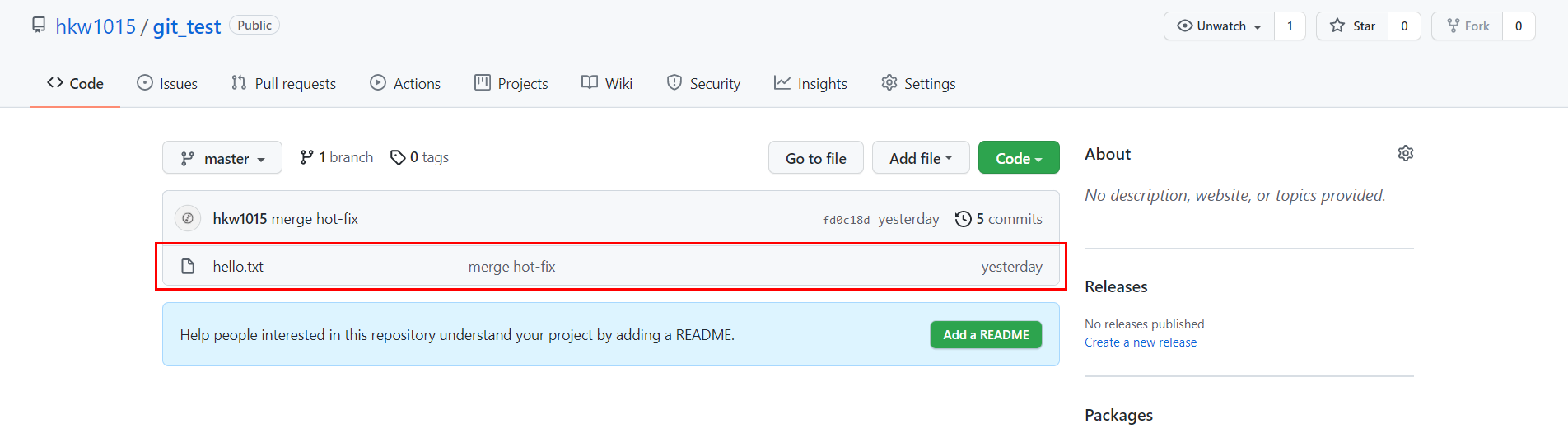Click the tags icon beside 0 tags
The width and height of the screenshot is (1568, 433).
[x=398, y=157]
